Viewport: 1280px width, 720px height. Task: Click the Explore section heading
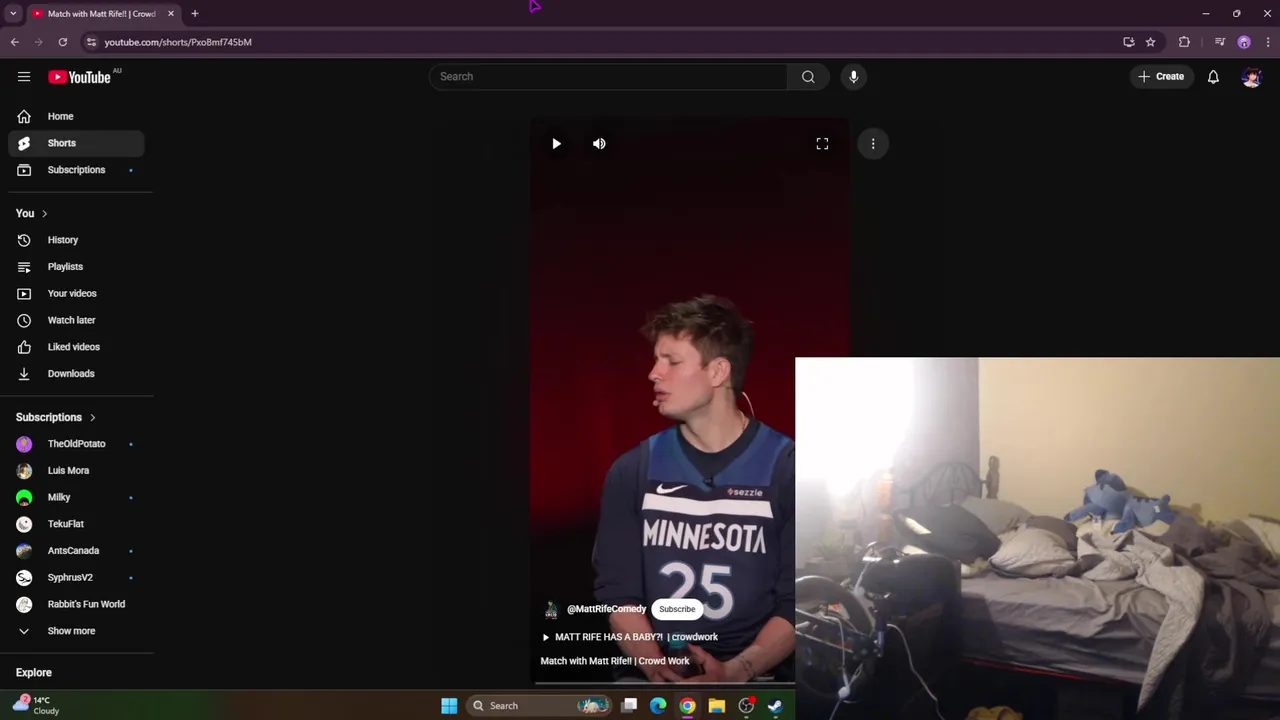[x=34, y=673]
